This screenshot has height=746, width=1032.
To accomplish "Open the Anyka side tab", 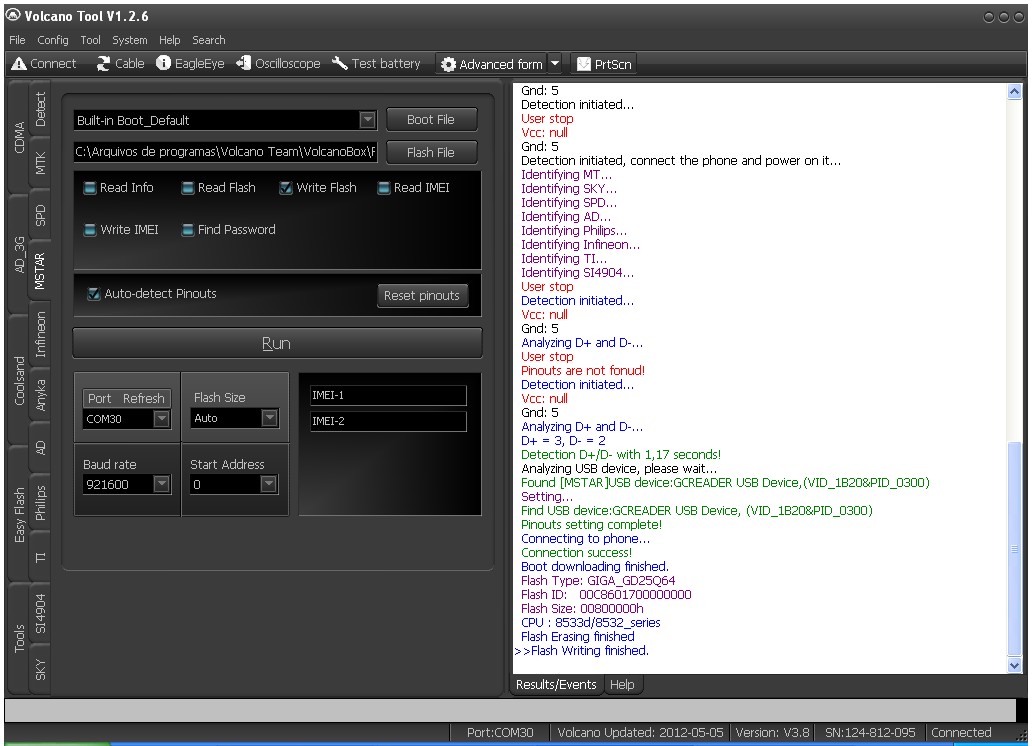I will click(x=40, y=395).
